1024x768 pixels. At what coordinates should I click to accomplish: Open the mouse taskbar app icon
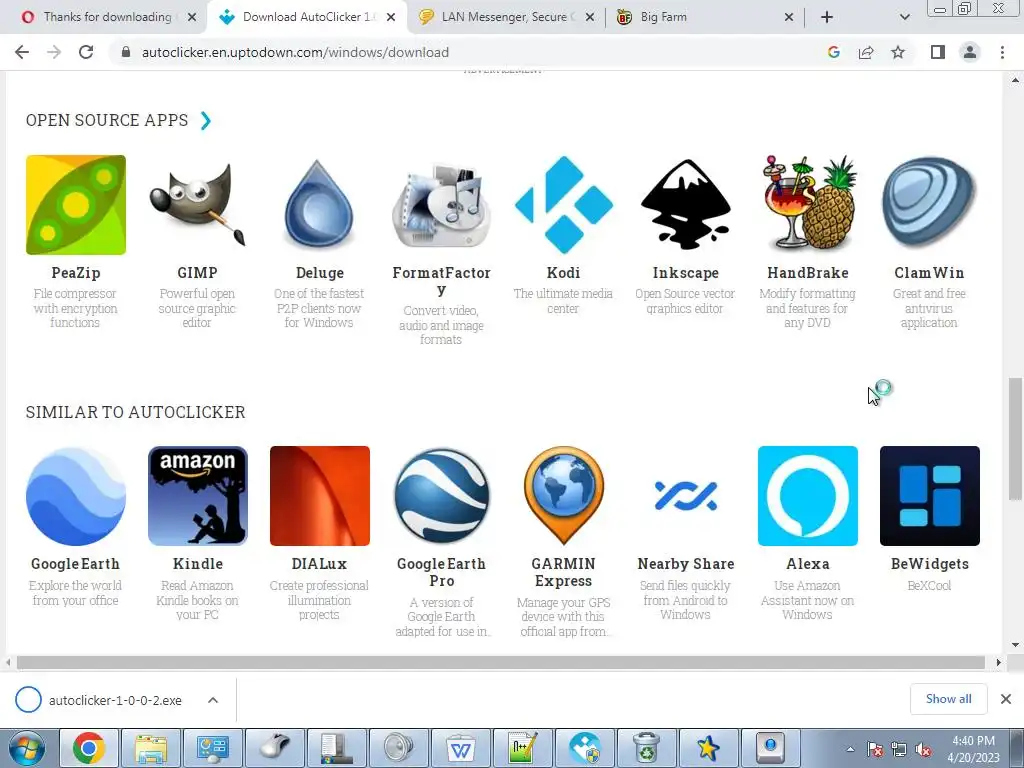coord(275,748)
